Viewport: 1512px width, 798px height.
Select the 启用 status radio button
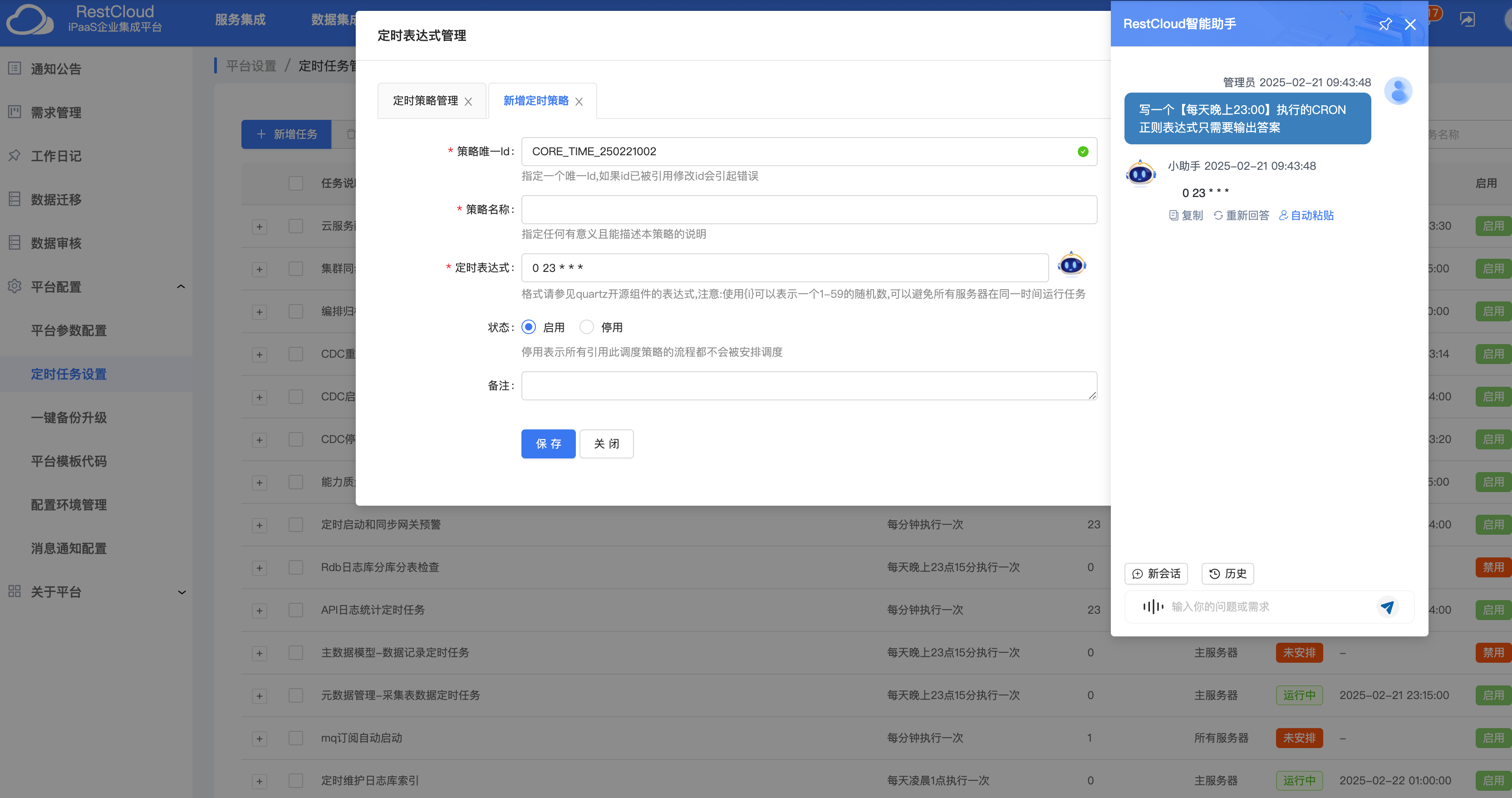click(x=528, y=327)
